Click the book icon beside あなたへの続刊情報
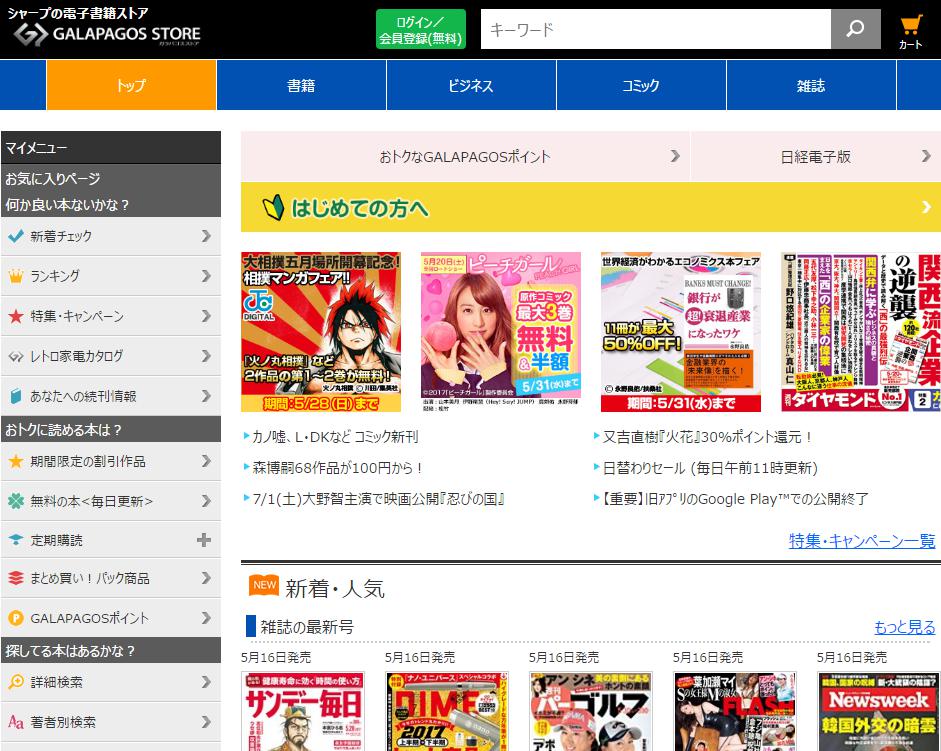The width and height of the screenshot is (941, 751). pos(16,396)
